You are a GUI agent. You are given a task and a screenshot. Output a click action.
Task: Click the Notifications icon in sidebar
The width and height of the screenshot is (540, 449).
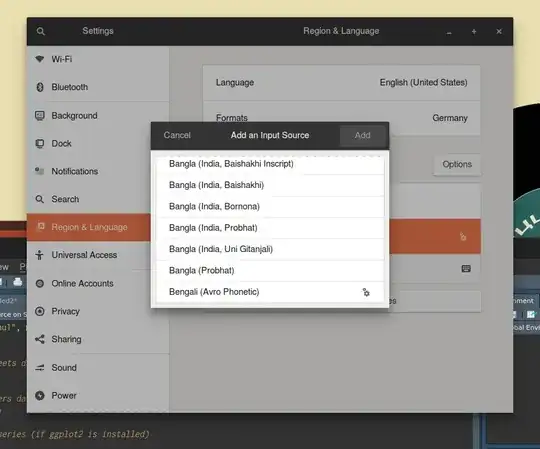click(x=40, y=171)
